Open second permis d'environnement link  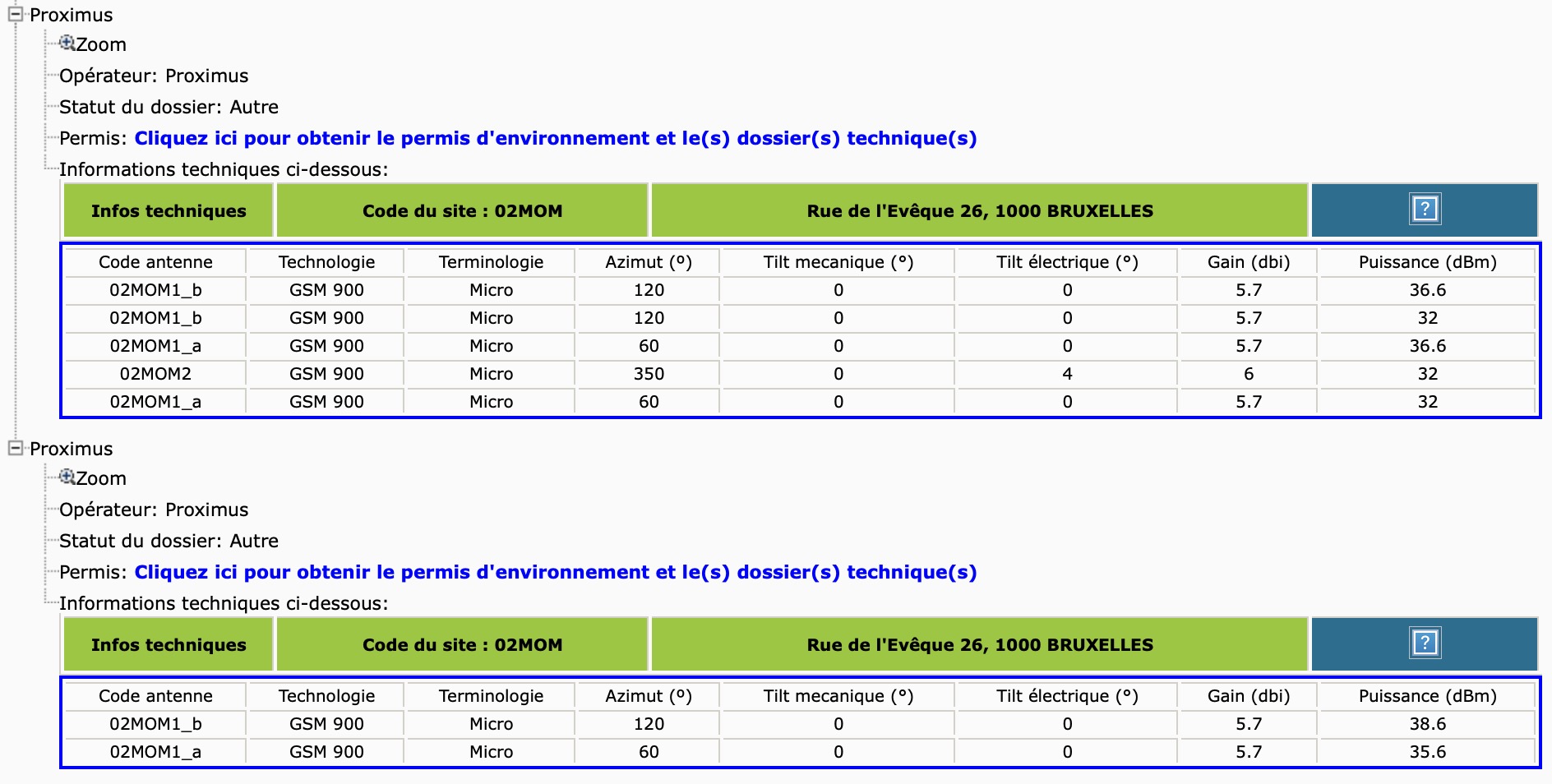tap(556, 572)
